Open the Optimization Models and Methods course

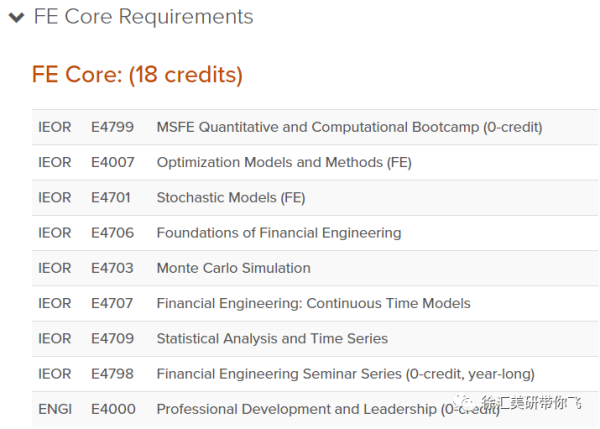[284, 162]
